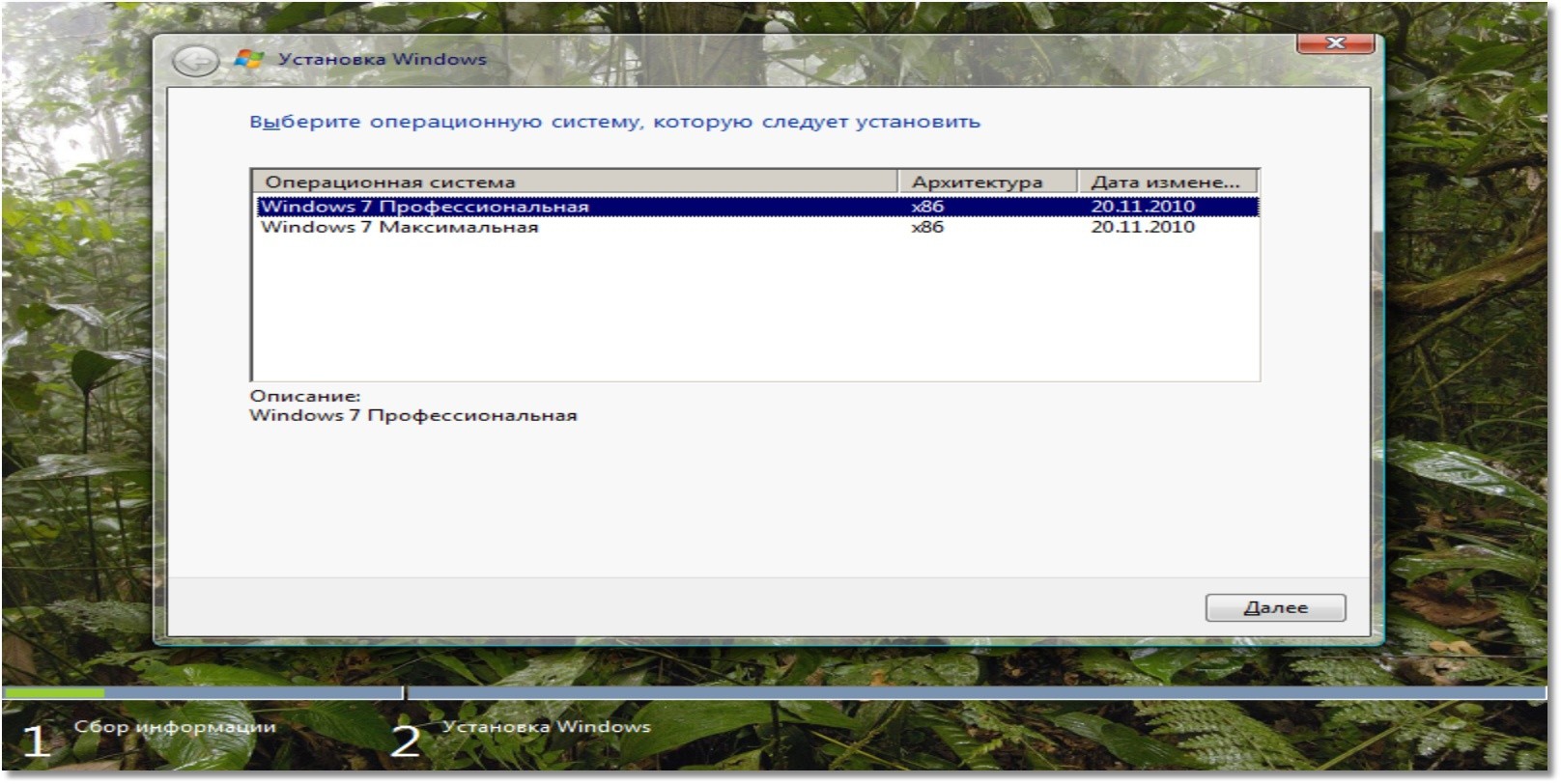Image resolution: width=1561 pixels, height=784 pixels.
Task: Click the Установка Windows title text
Action: (383, 59)
